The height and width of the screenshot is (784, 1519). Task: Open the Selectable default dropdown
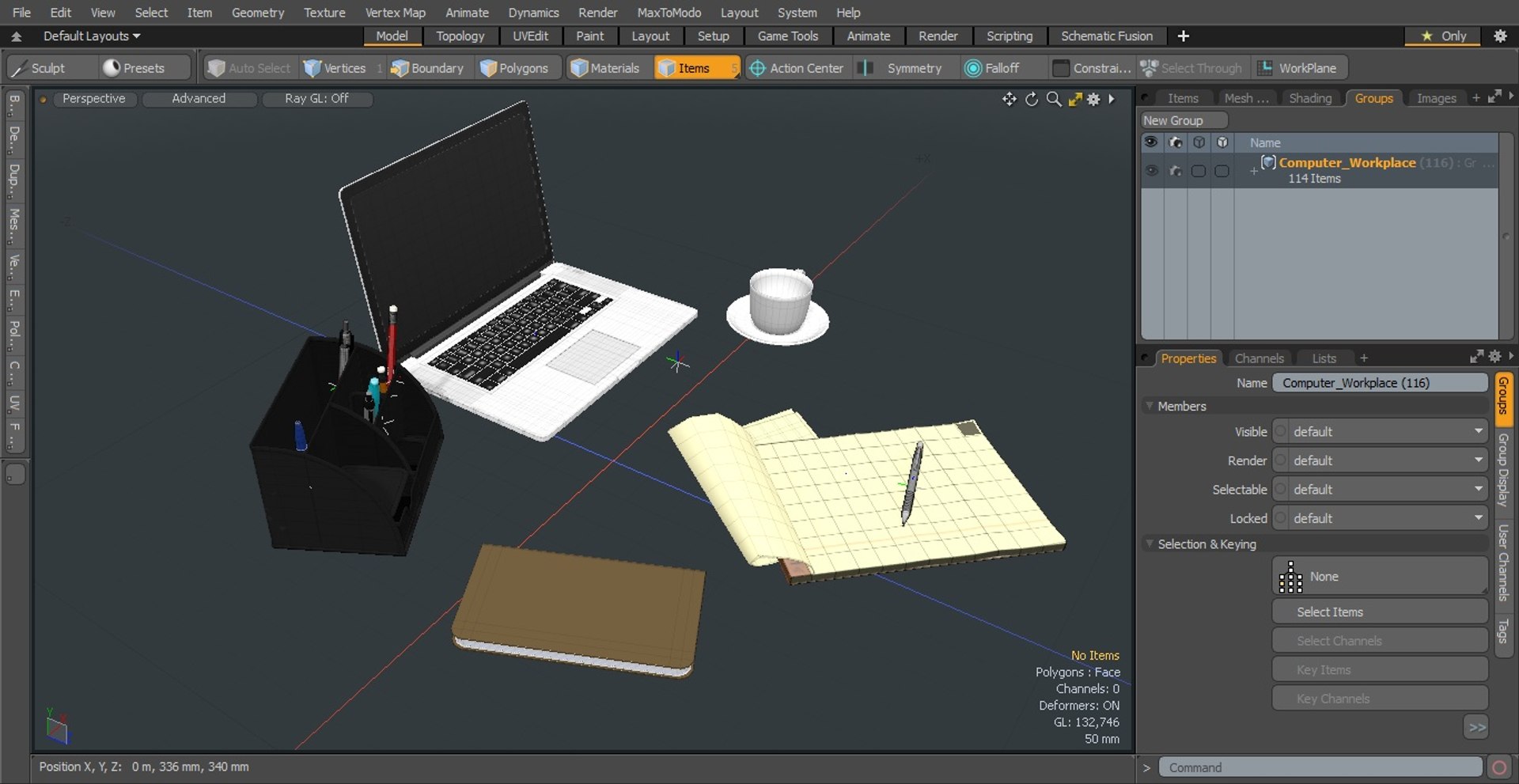(1388, 490)
